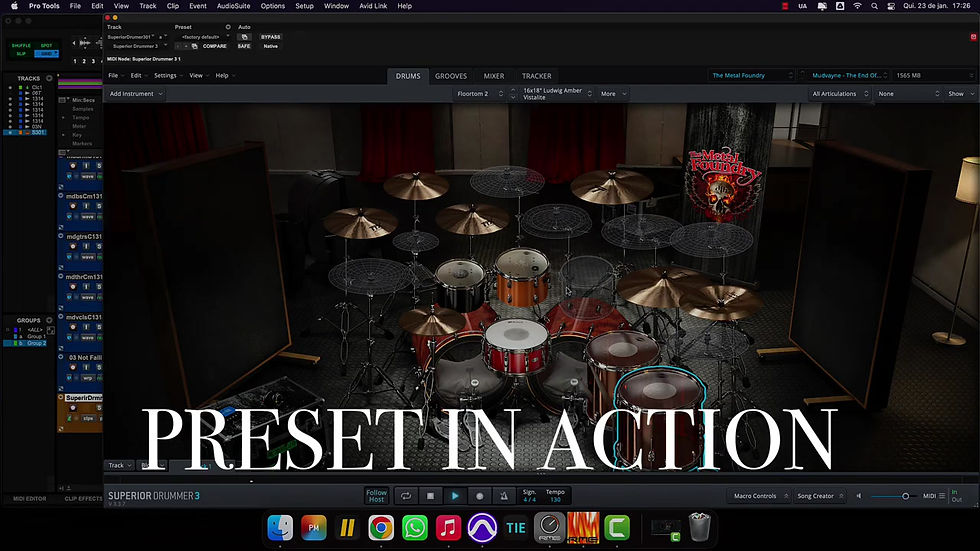
Task: Open the CLIP EFFECTS tab
Action: coord(82,499)
